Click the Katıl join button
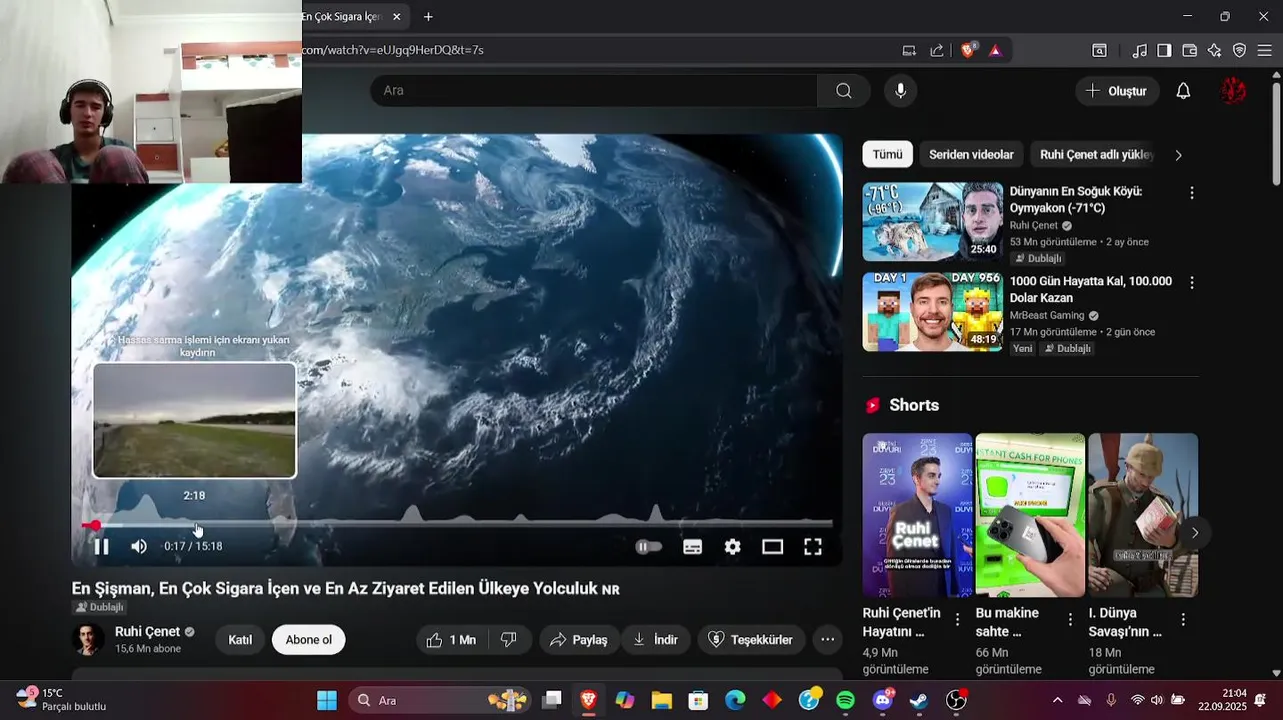This screenshot has width=1283, height=720. click(240, 640)
